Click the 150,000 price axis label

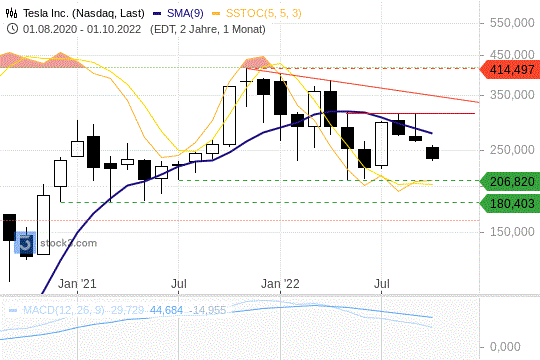[512, 232]
